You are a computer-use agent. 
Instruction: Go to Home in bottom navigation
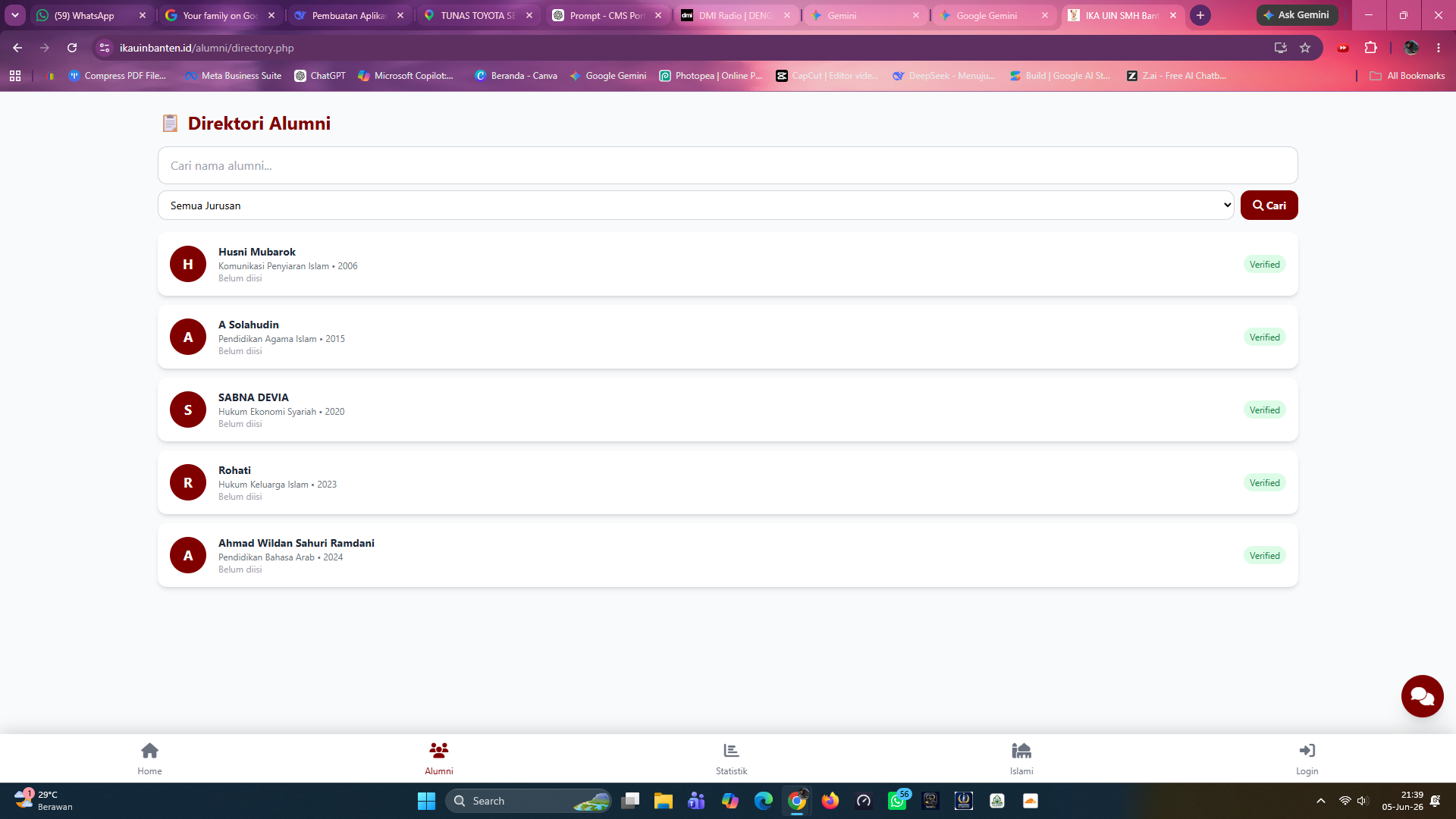[x=149, y=758]
